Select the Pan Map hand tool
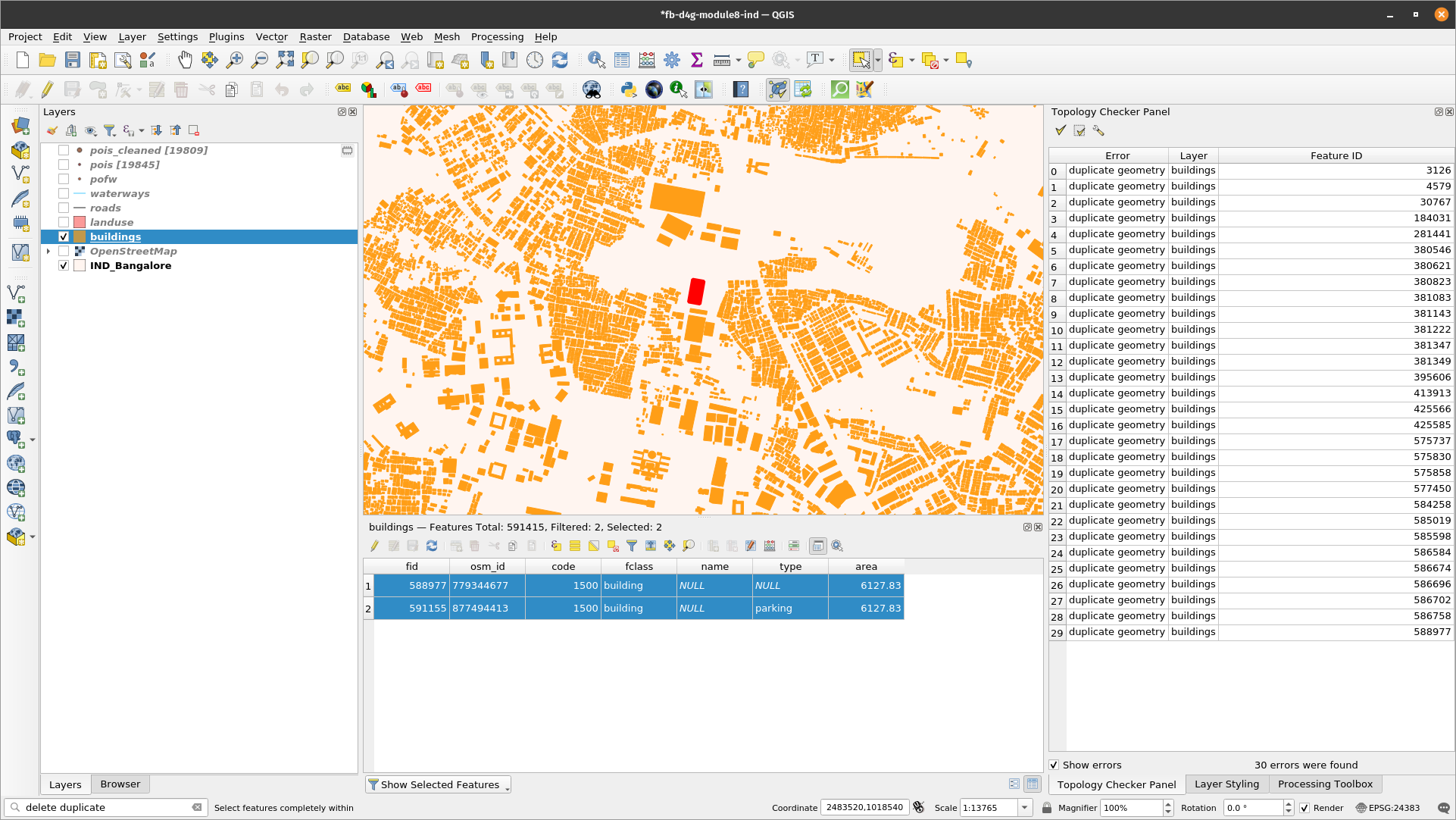Screen dimensions: 1456x820 pyautogui.click(x=185, y=61)
